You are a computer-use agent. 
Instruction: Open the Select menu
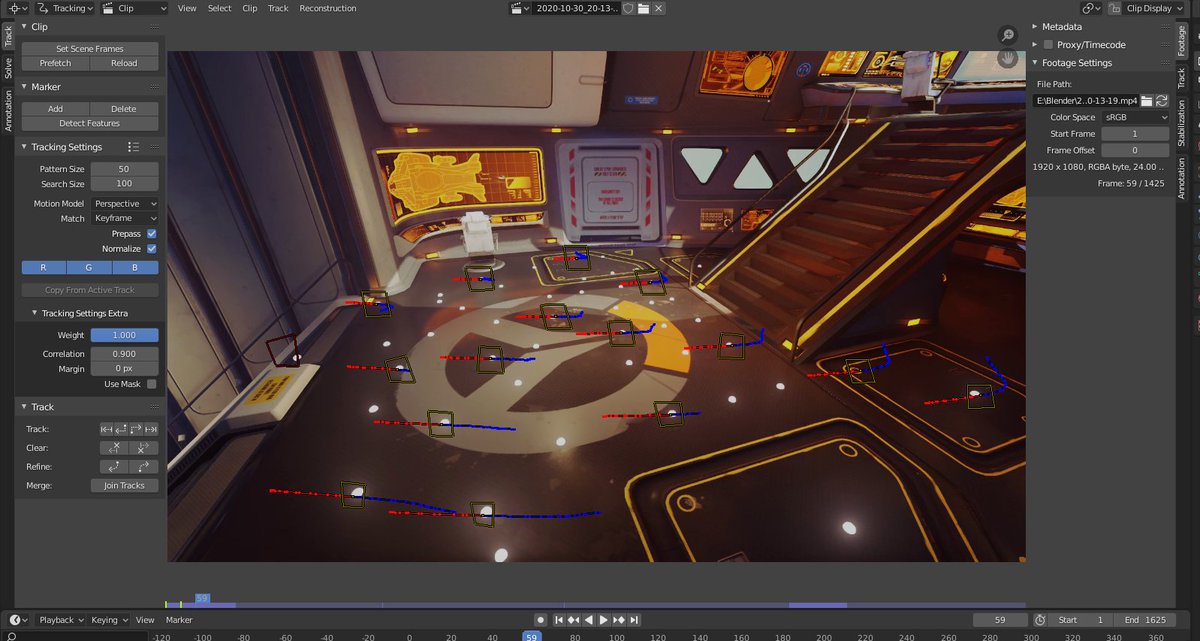click(x=219, y=8)
